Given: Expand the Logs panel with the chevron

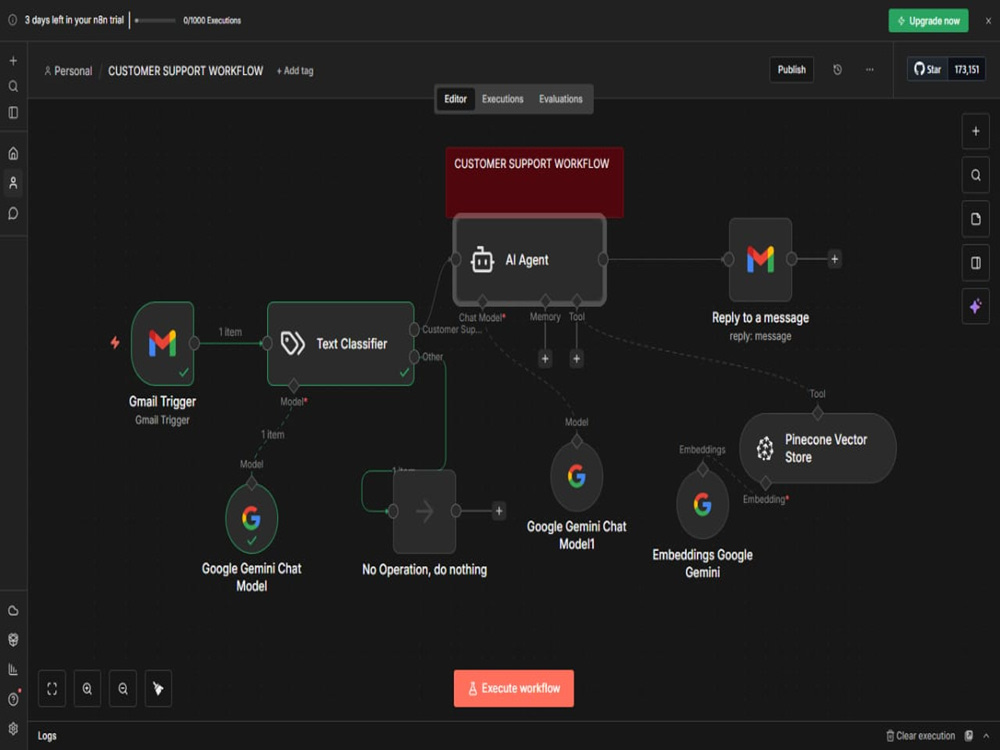Looking at the screenshot, I should pos(986,735).
